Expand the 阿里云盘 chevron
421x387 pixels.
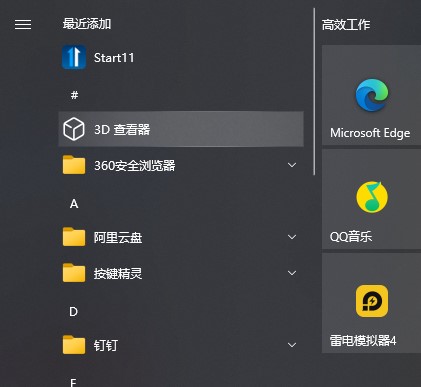coord(292,237)
